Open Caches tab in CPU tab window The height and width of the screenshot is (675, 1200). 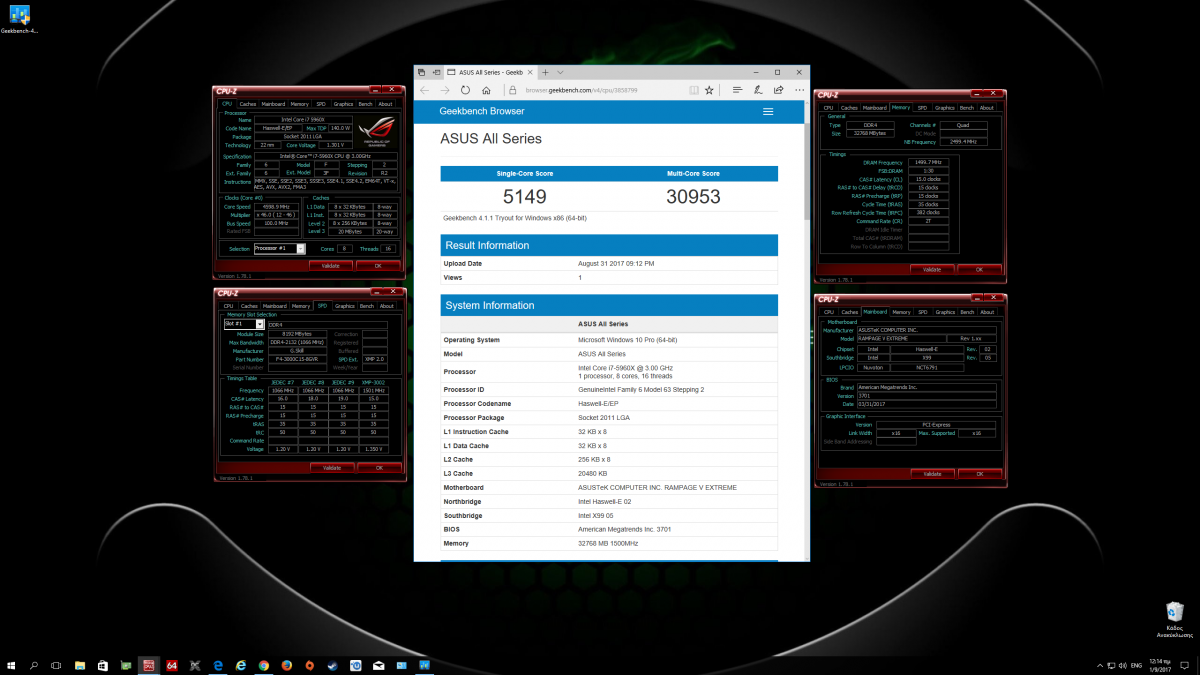coord(248,104)
